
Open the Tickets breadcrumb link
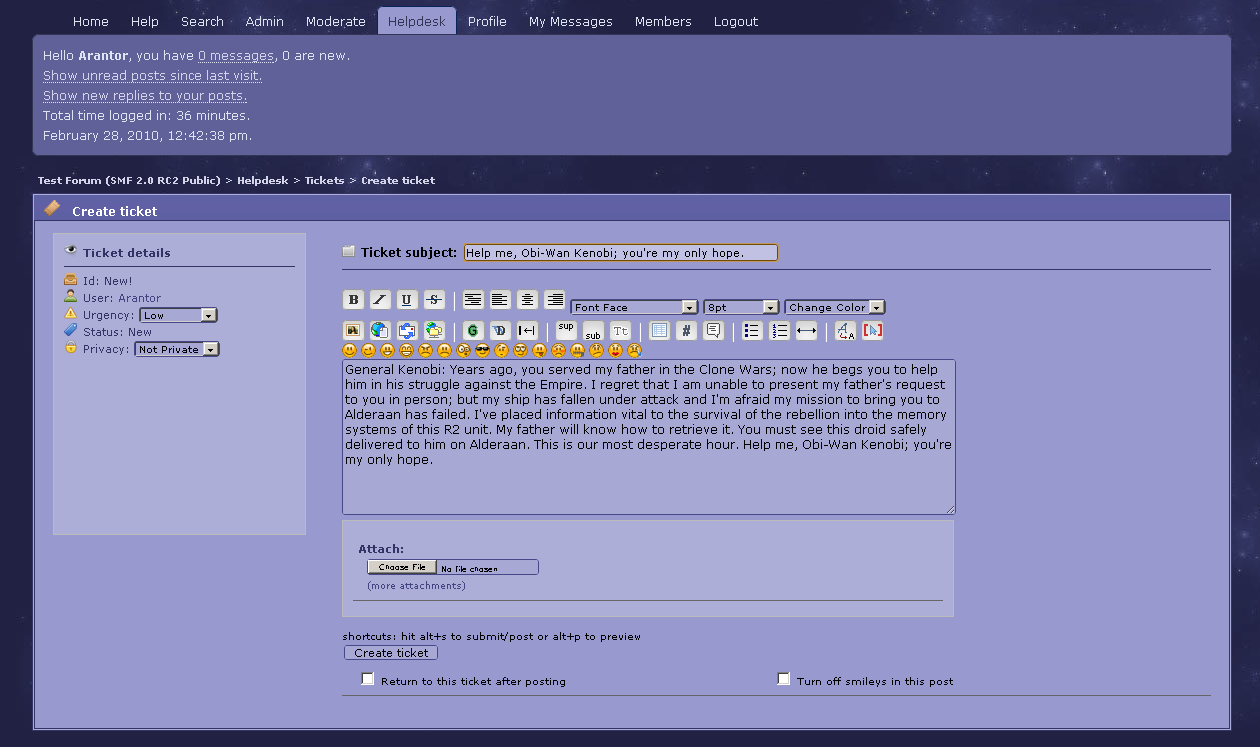click(x=324, y=181)
